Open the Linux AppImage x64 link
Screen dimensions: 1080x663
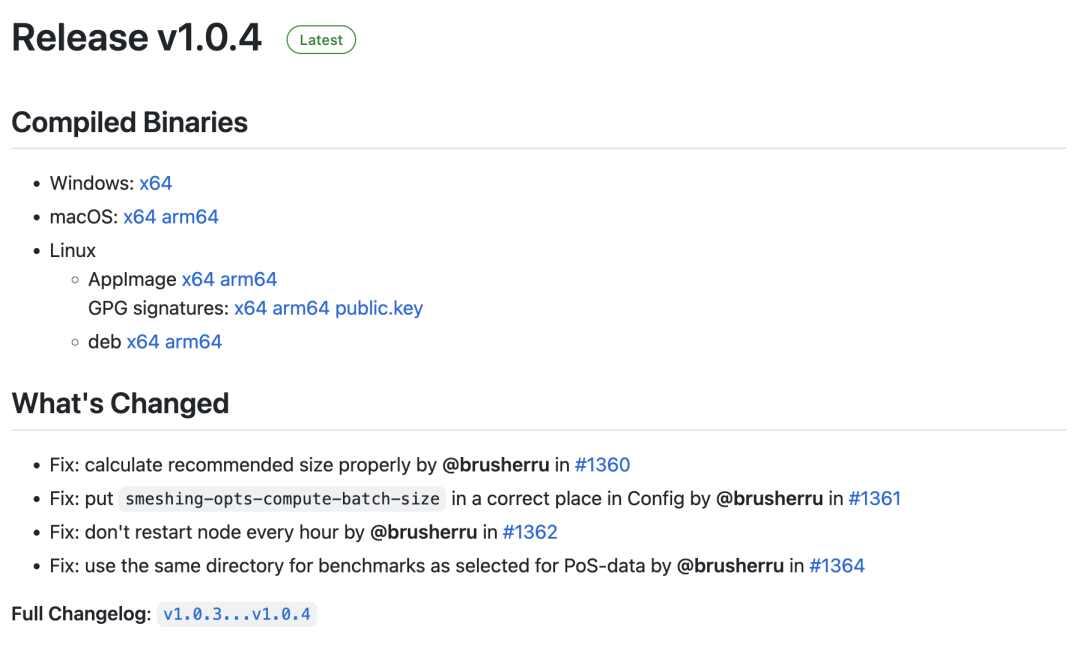(198, 279)
